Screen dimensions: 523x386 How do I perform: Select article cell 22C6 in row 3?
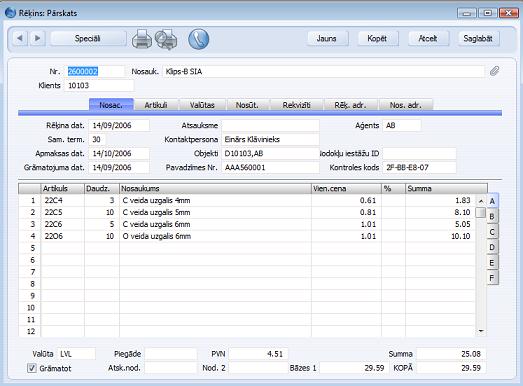coord(63,225)
